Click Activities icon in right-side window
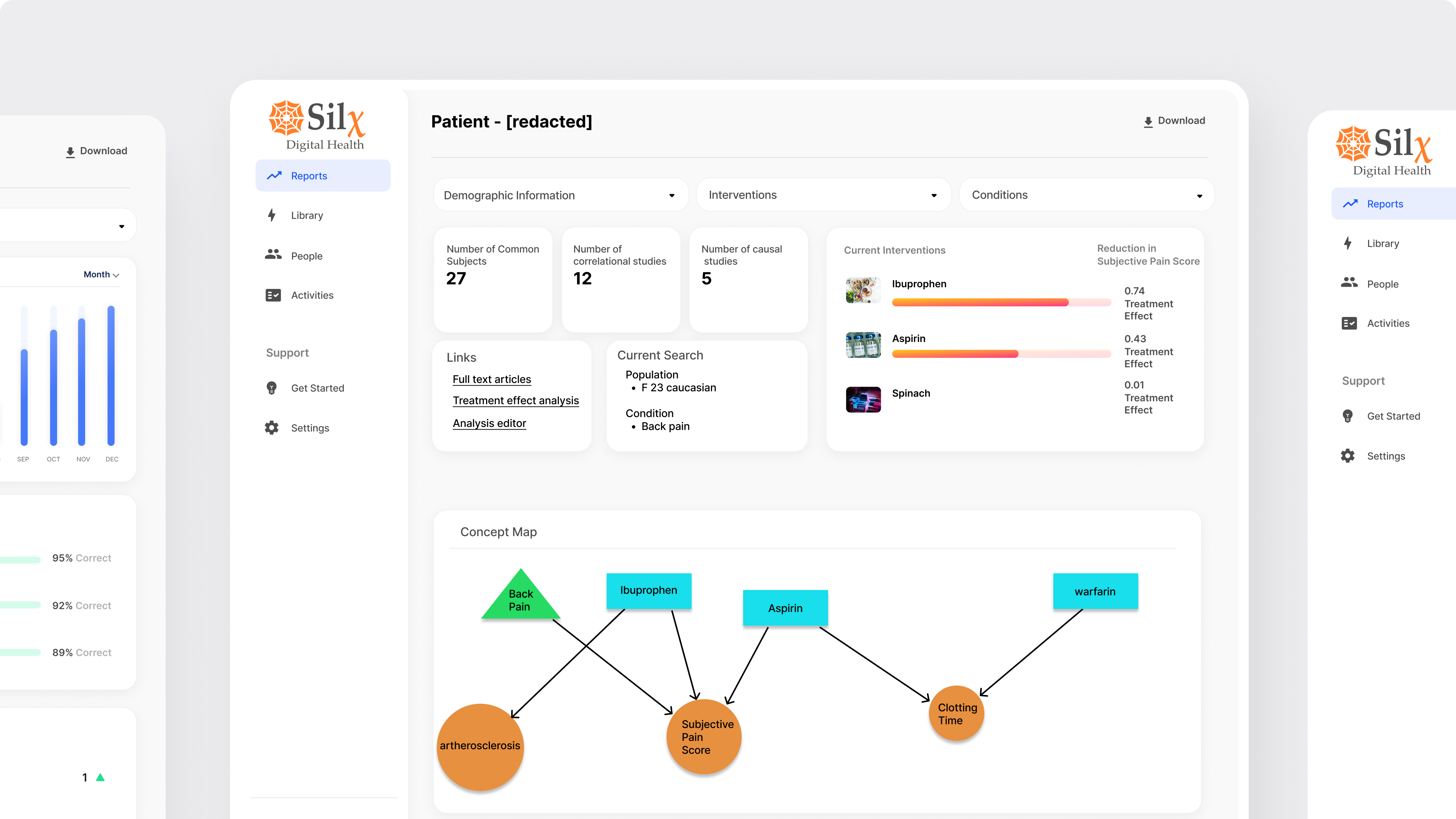This screenshot has height=819, width=1456. [x=1349, y=323]
